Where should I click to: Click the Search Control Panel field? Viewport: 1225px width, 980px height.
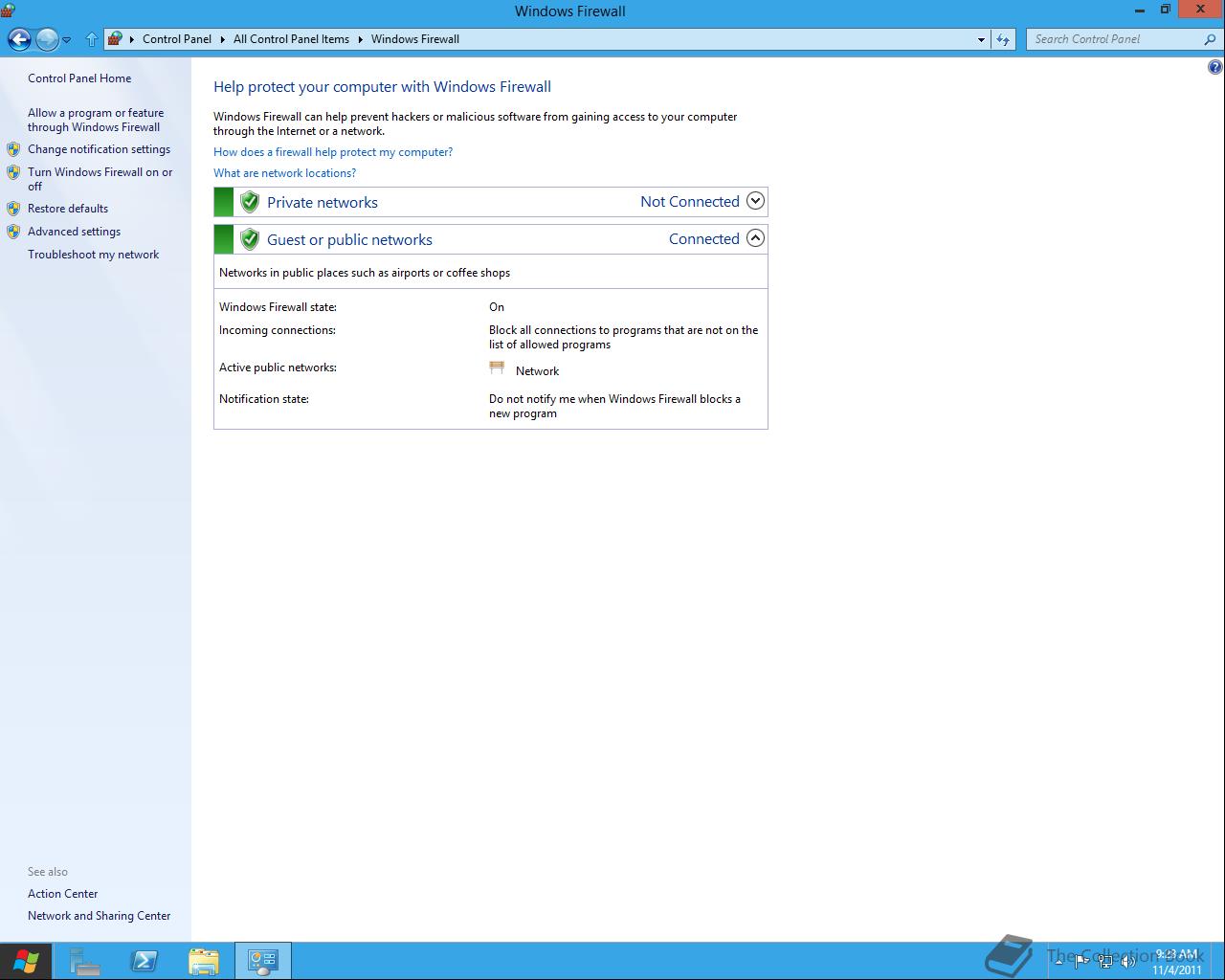(x=1115, y=39)
